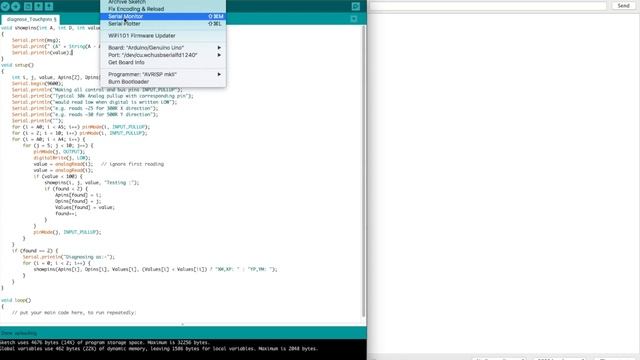
Task: Choose Get Board Info
Action: tap(163, 62)
